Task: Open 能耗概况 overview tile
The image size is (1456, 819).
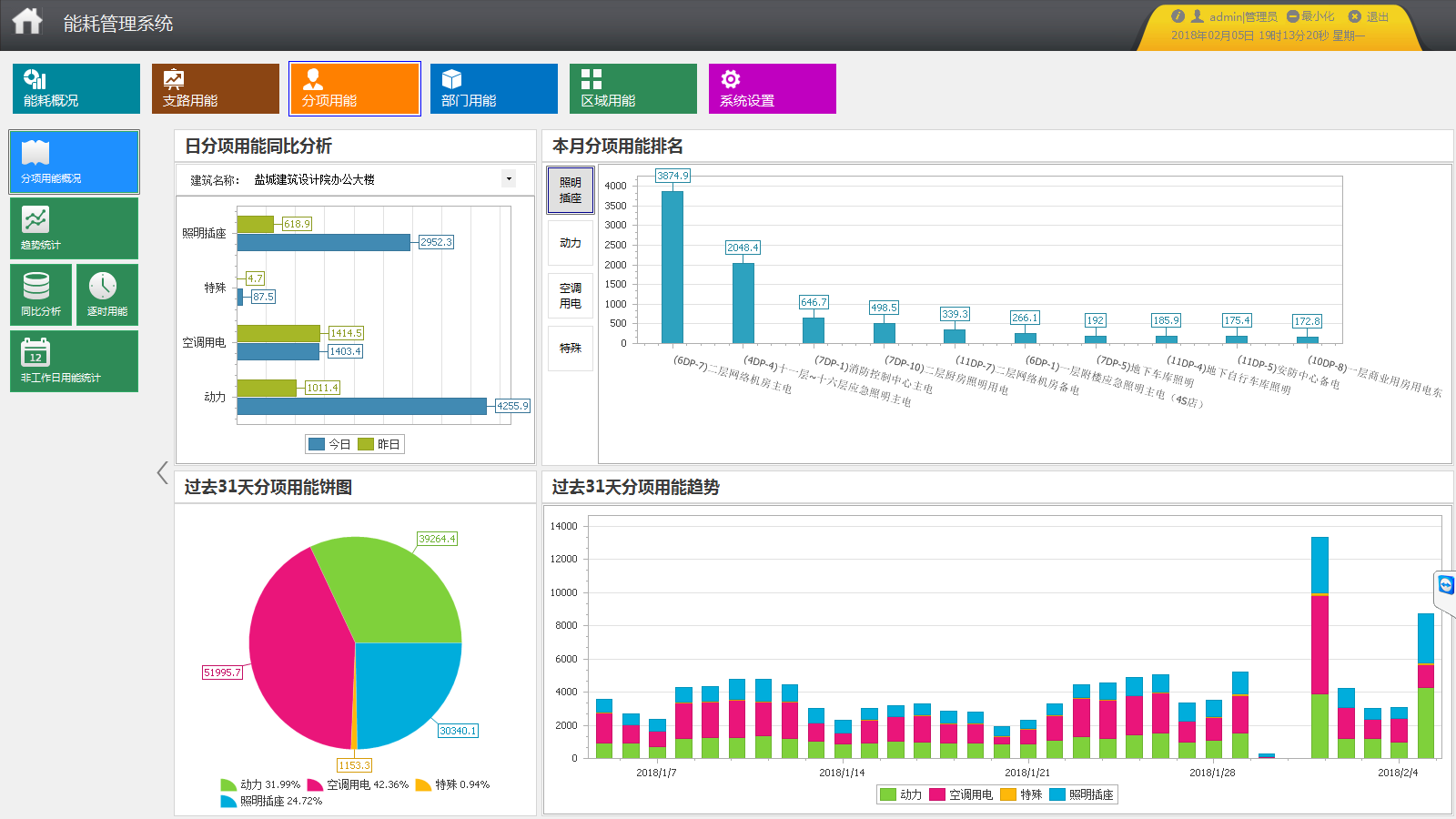Action: pyautogui.click(x=76, y=88)
